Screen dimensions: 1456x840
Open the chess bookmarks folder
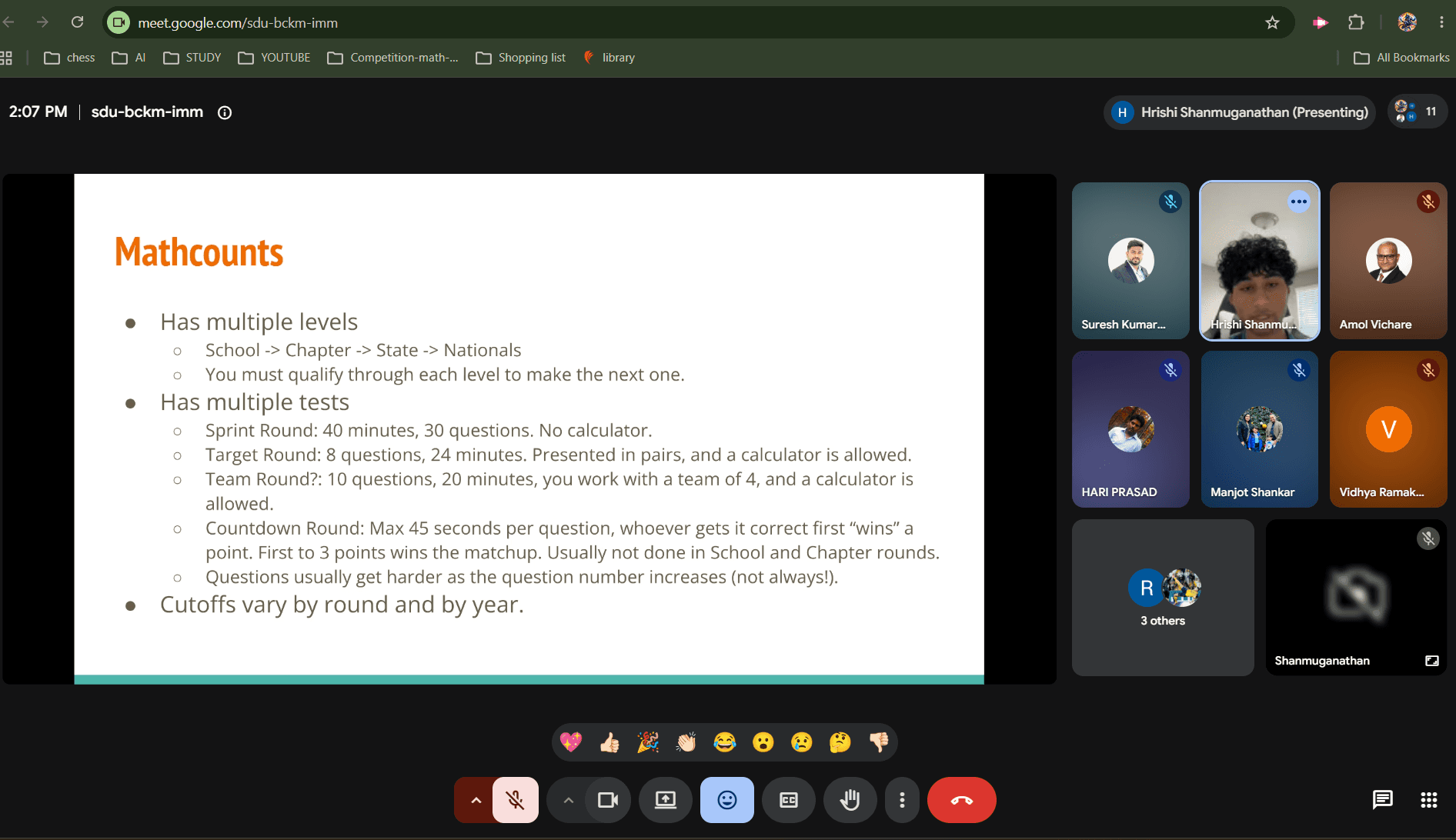(x=69, y=58)
